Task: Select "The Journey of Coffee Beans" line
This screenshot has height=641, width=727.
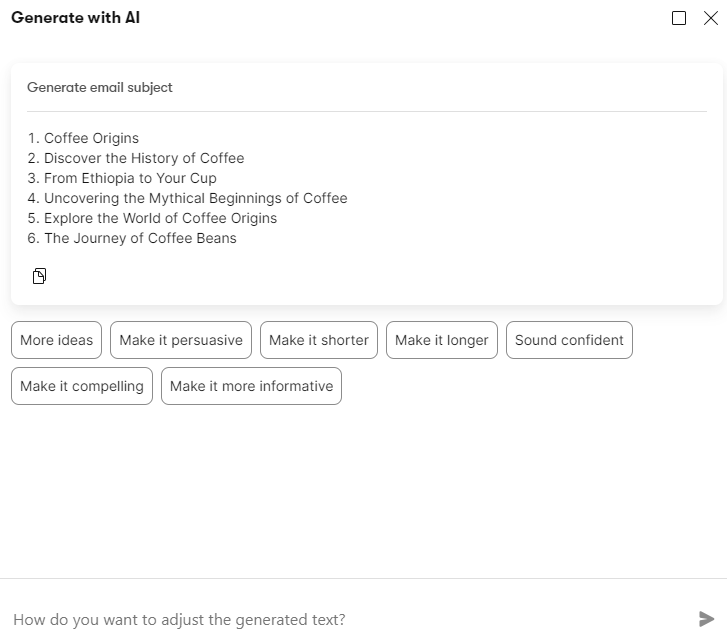Action: pyautogui.click(x=132, y=238)
